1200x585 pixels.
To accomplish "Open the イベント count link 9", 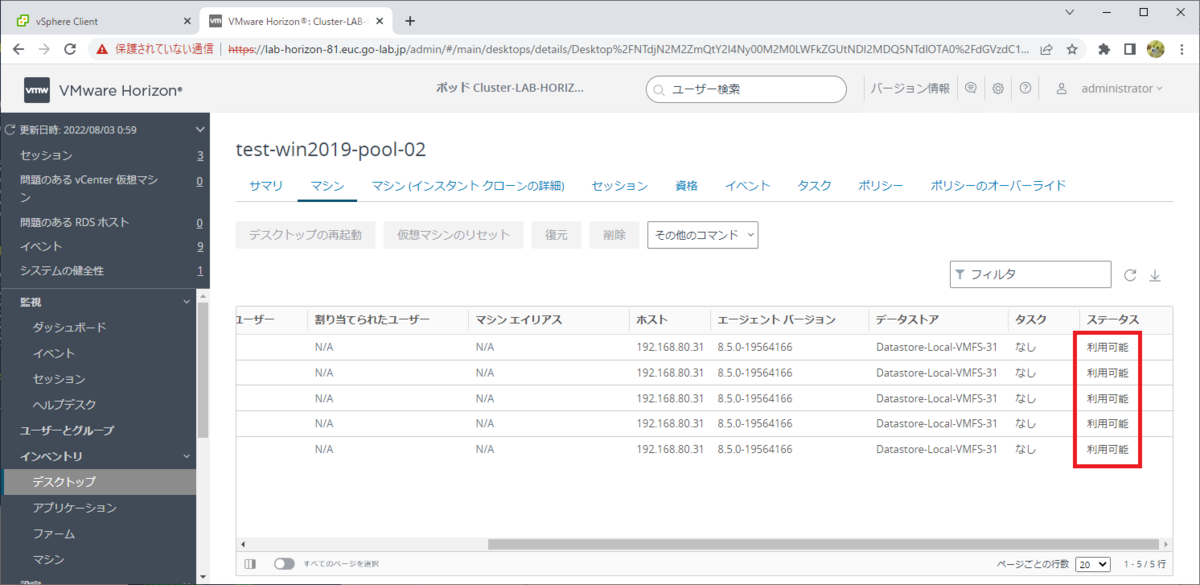I will point(200,246).
